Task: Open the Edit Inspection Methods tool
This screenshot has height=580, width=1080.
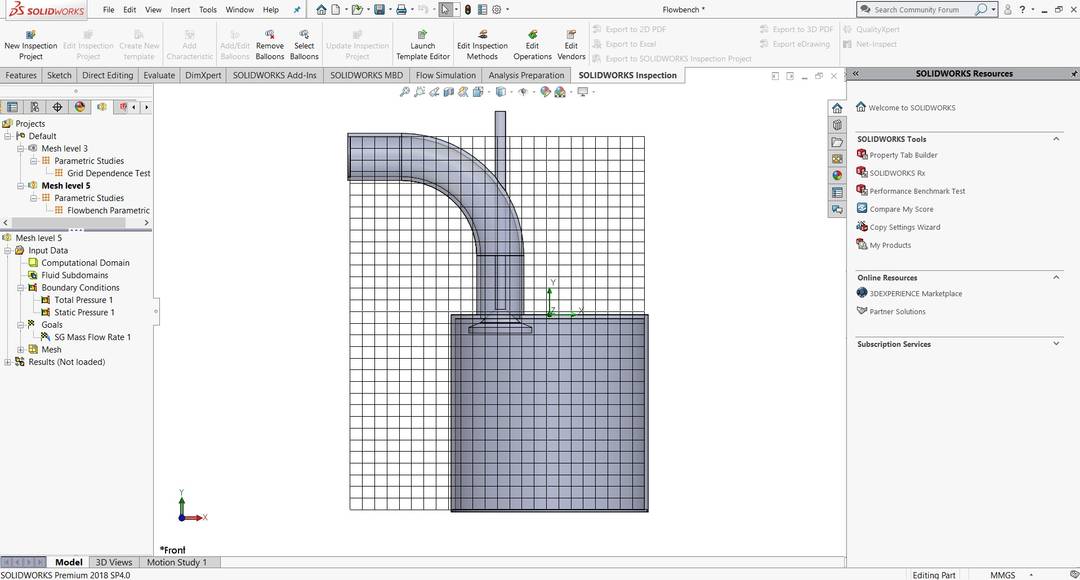Action: pos(482,44)
